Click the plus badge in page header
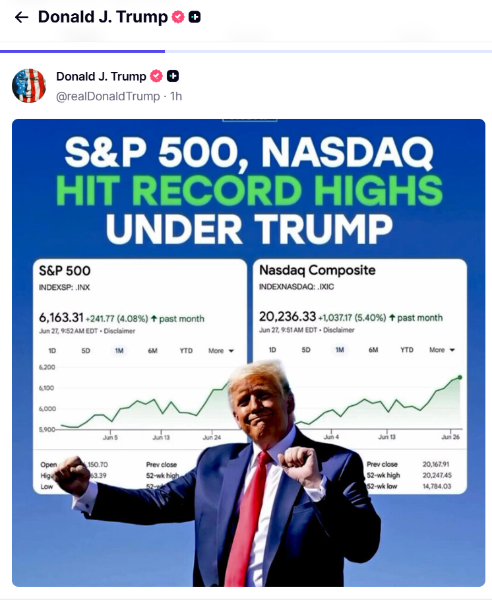Viewport: 492px width, 600px height. pos(195,17)
